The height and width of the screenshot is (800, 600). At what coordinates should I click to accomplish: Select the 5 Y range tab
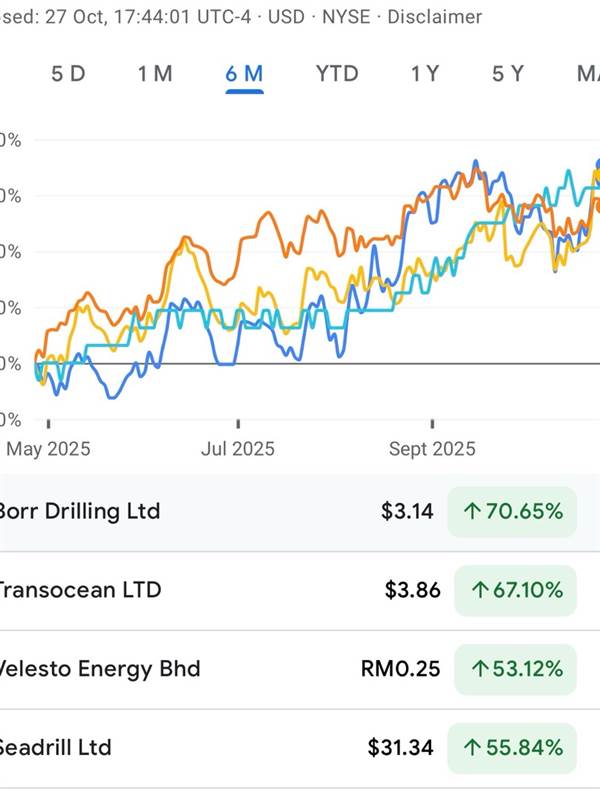tap(507, 73)
